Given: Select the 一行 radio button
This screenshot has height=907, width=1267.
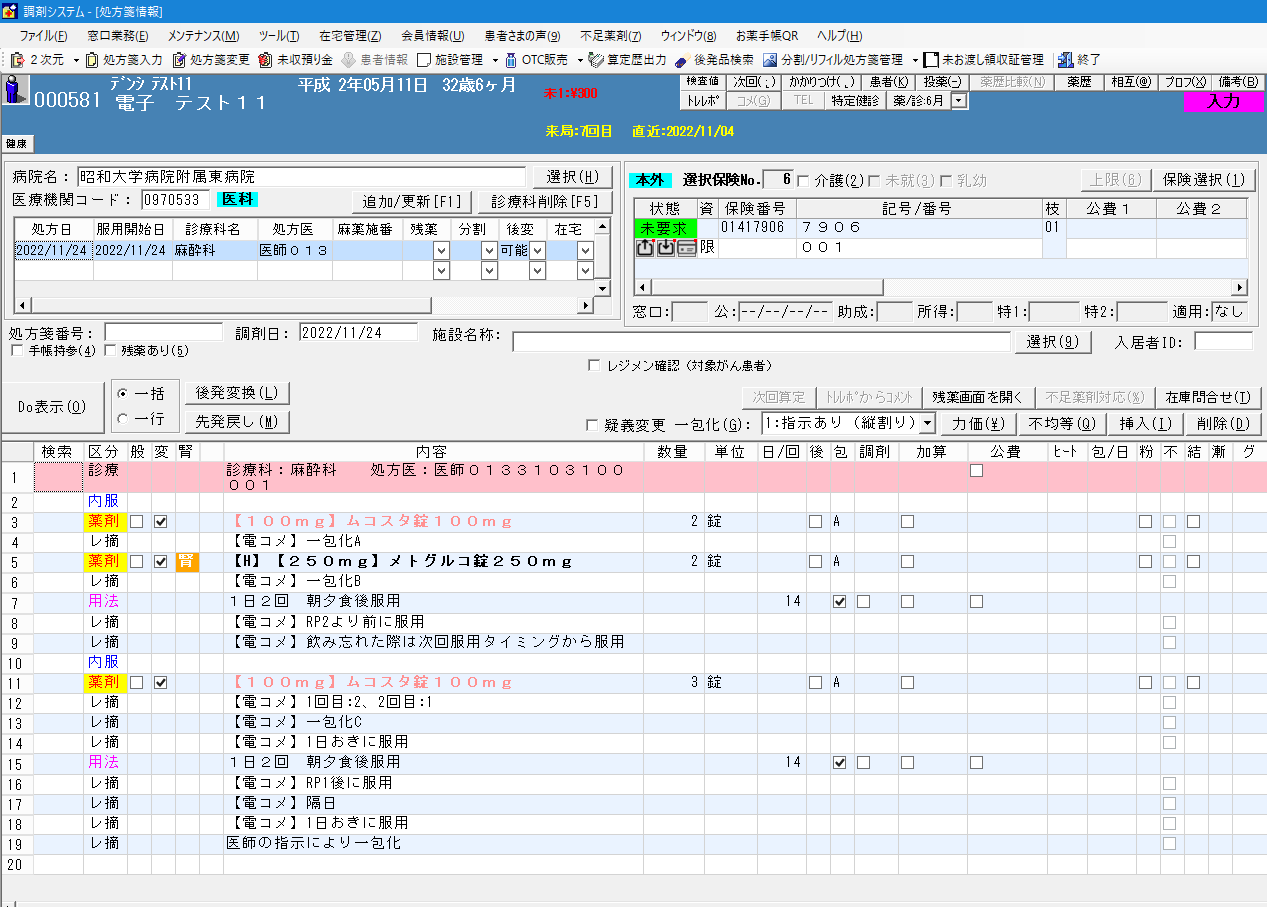Looking at the screenshot, I should coord(123,419).
